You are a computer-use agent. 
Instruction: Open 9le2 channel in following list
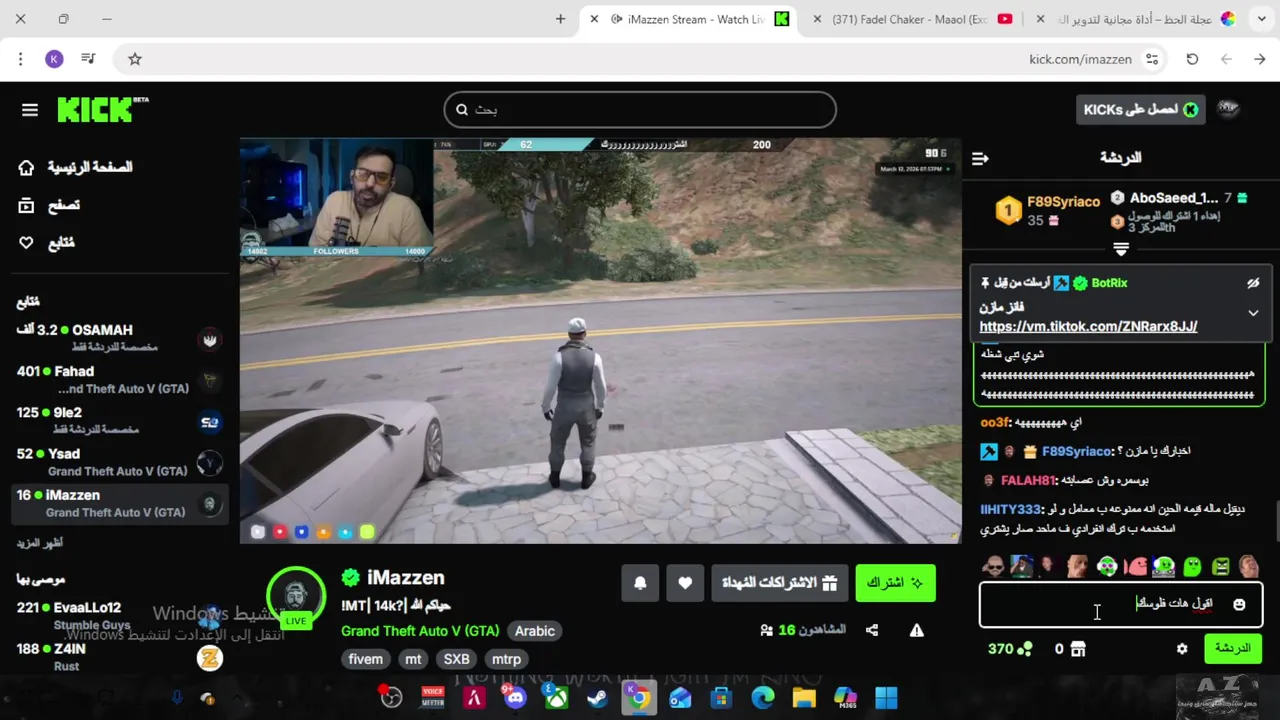click(120, 421)
